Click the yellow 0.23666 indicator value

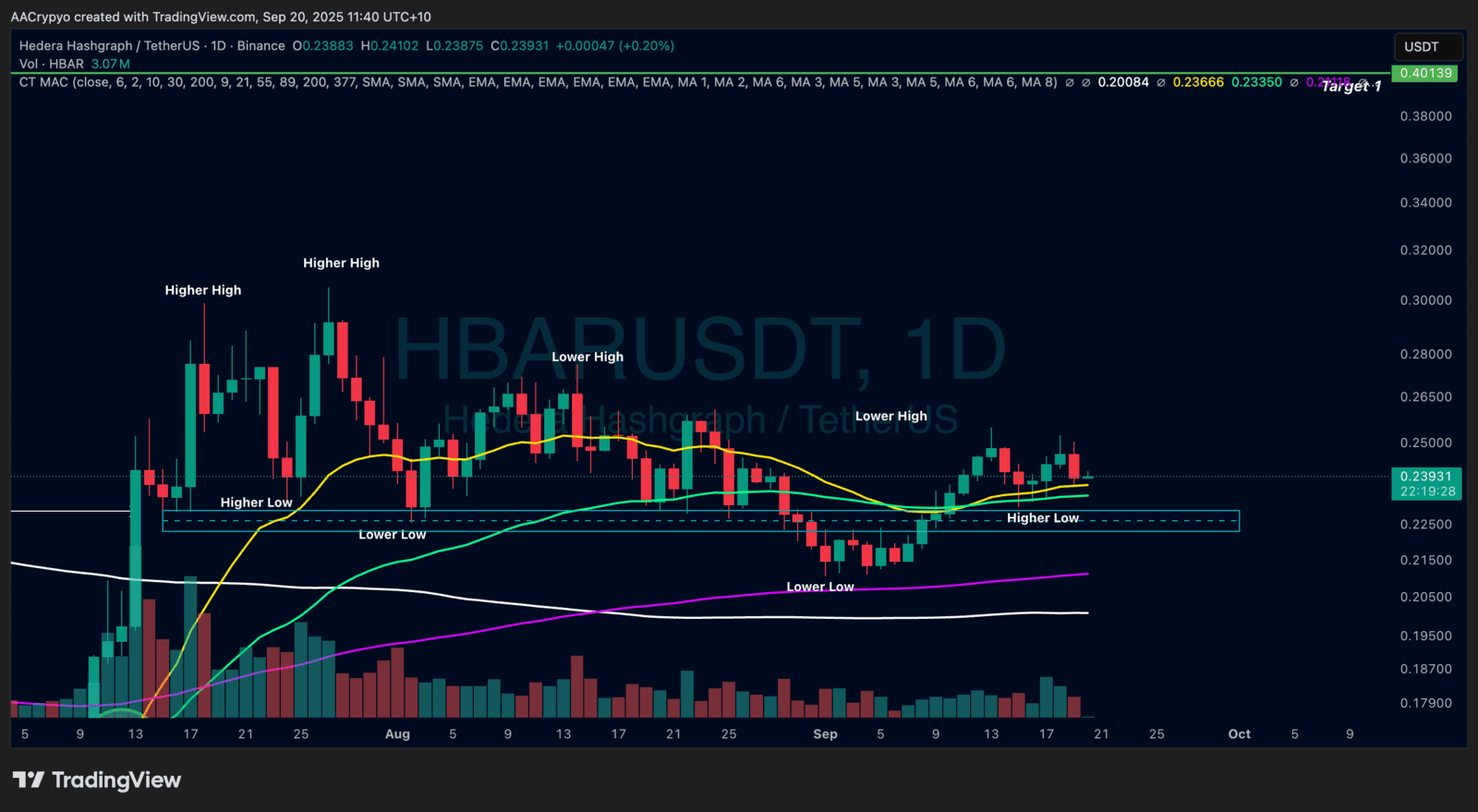pyautogui.click(x=1198, y=82)
